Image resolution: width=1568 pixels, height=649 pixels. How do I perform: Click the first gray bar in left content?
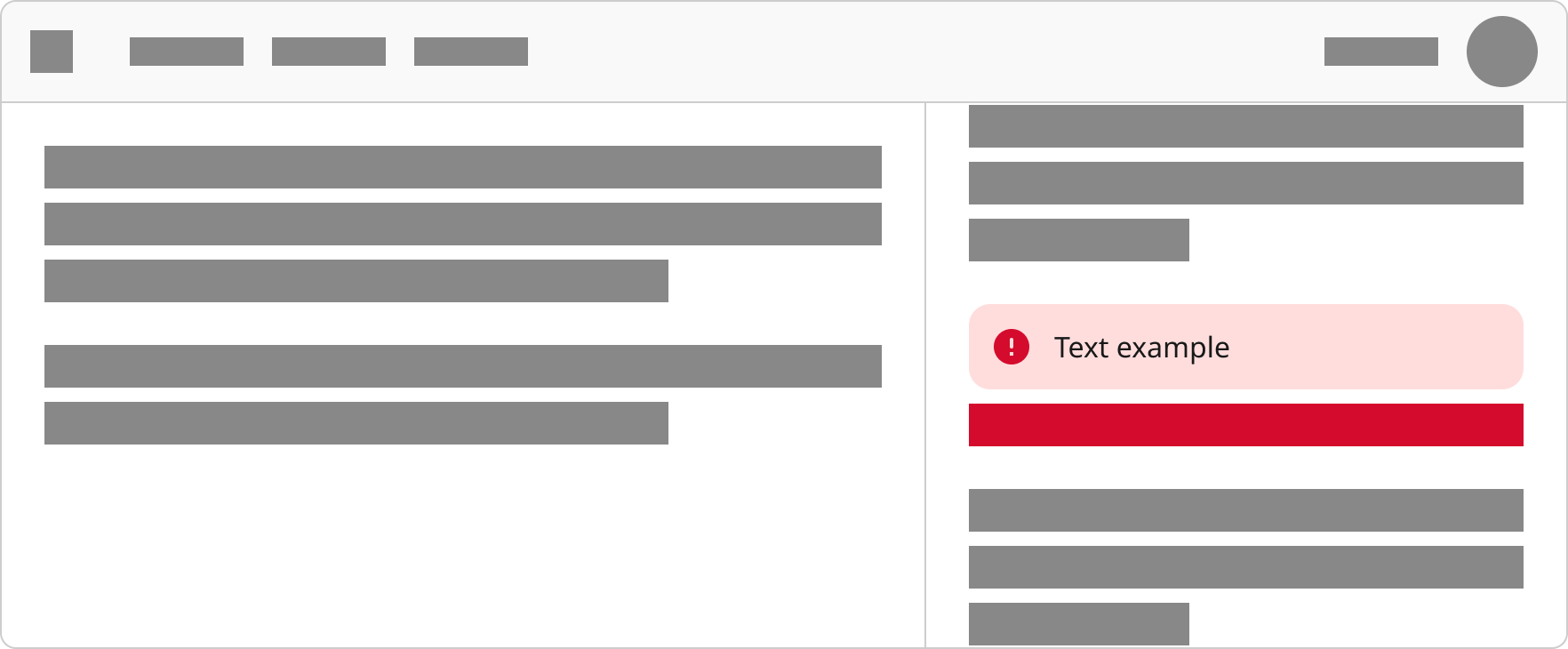463,167
